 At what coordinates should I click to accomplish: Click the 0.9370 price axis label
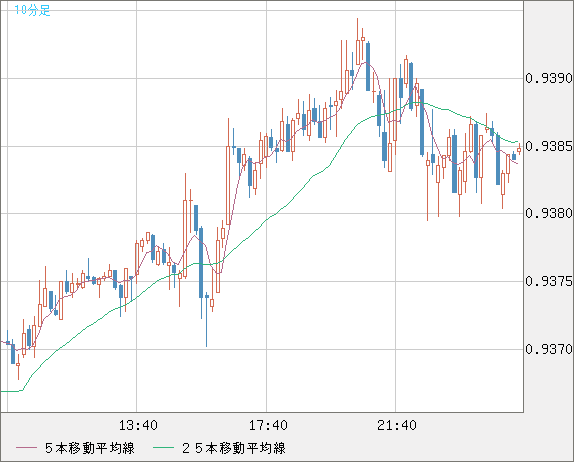(x=548, y=349)
